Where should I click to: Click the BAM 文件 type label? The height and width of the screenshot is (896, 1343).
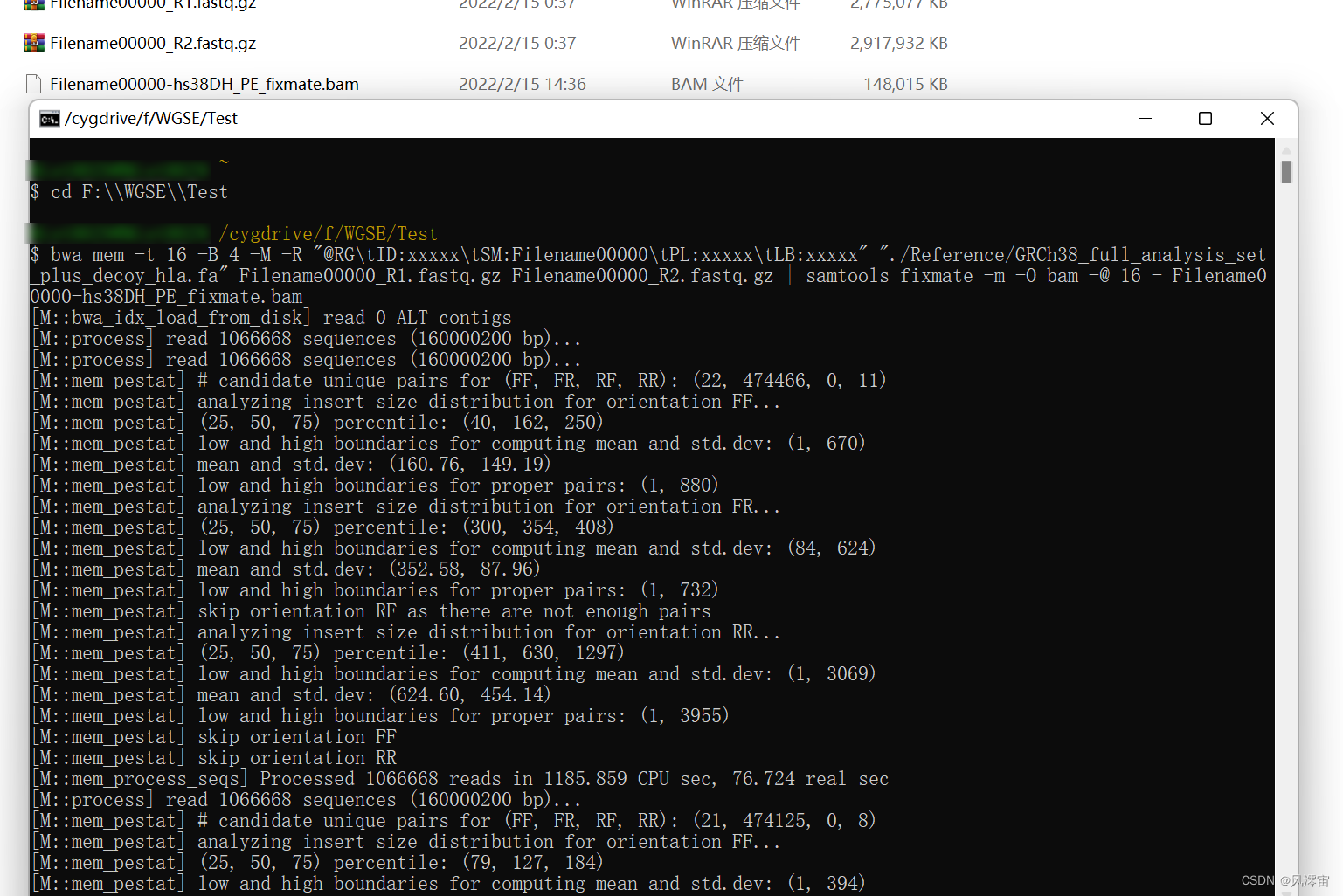coord(706,83)
